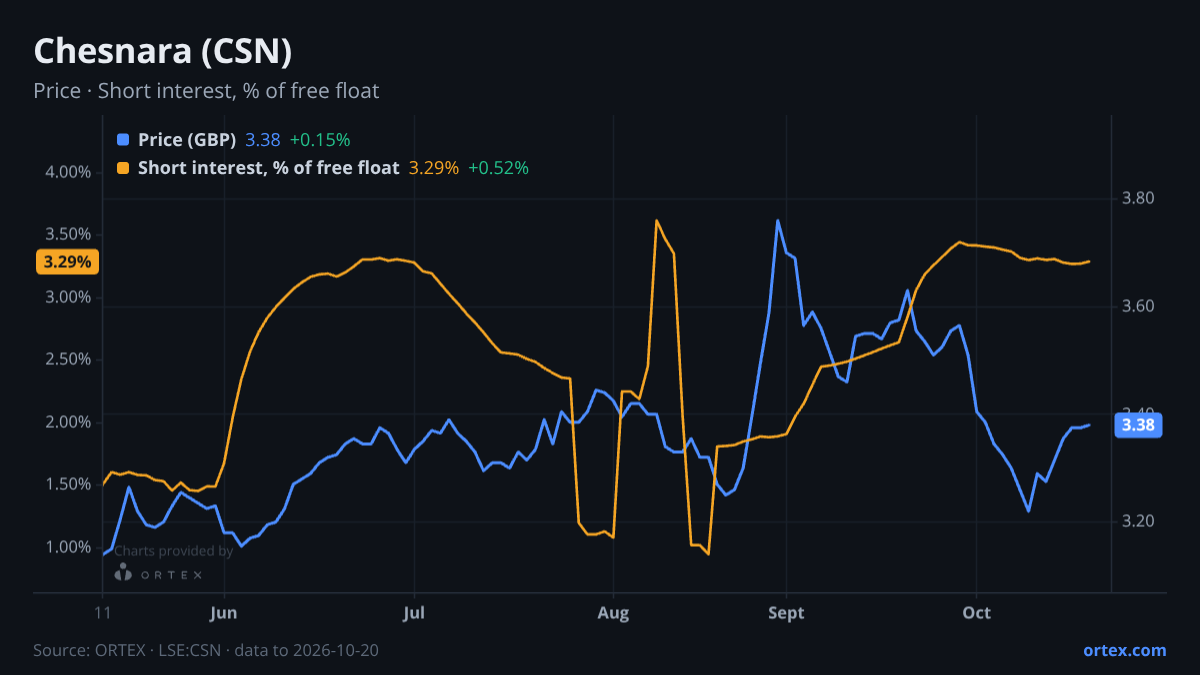Click the orange Short interest legend swatch
Image resolution: width=1200 pixels, height=675 pixels.
click(x=123, y=168)
